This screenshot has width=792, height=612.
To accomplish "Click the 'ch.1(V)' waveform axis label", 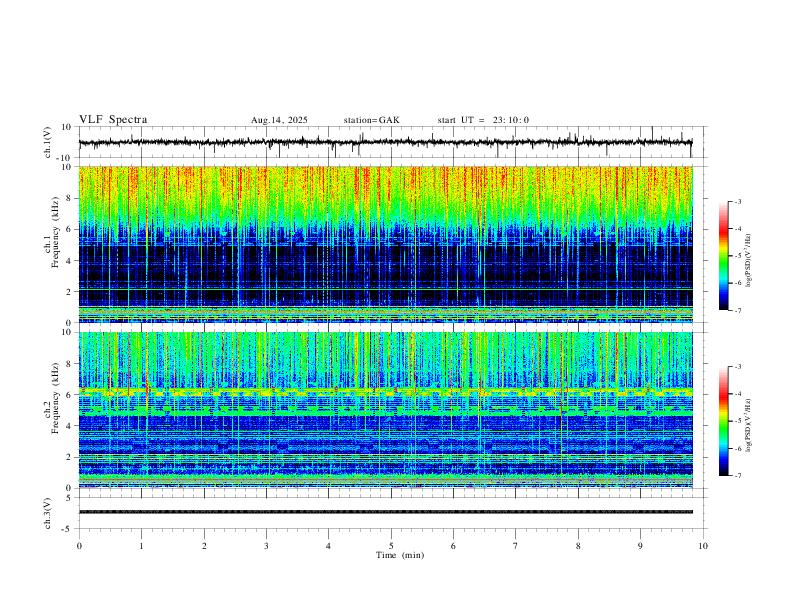I will tap(48, 142).
